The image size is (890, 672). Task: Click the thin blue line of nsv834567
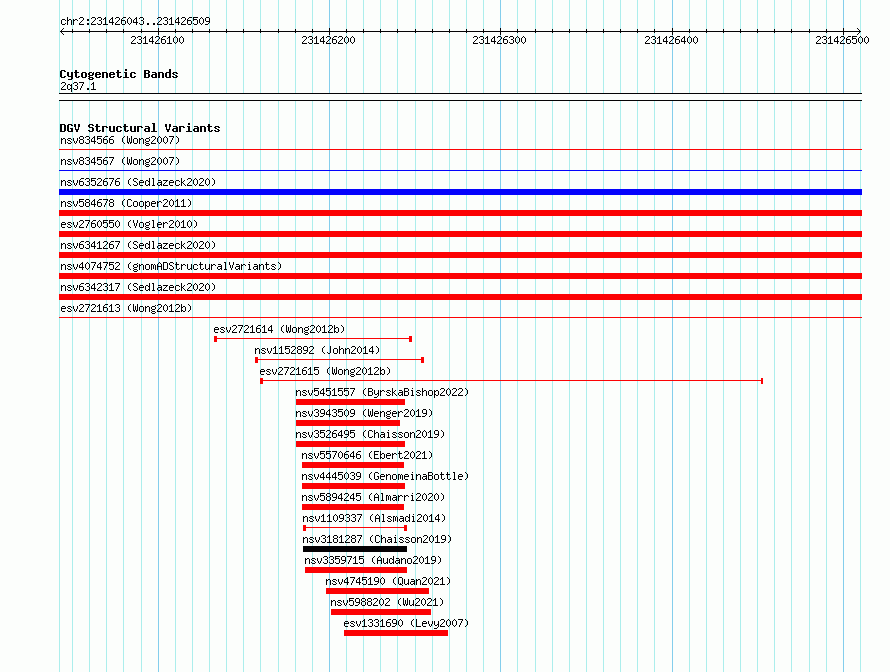(x=460, y=170)
